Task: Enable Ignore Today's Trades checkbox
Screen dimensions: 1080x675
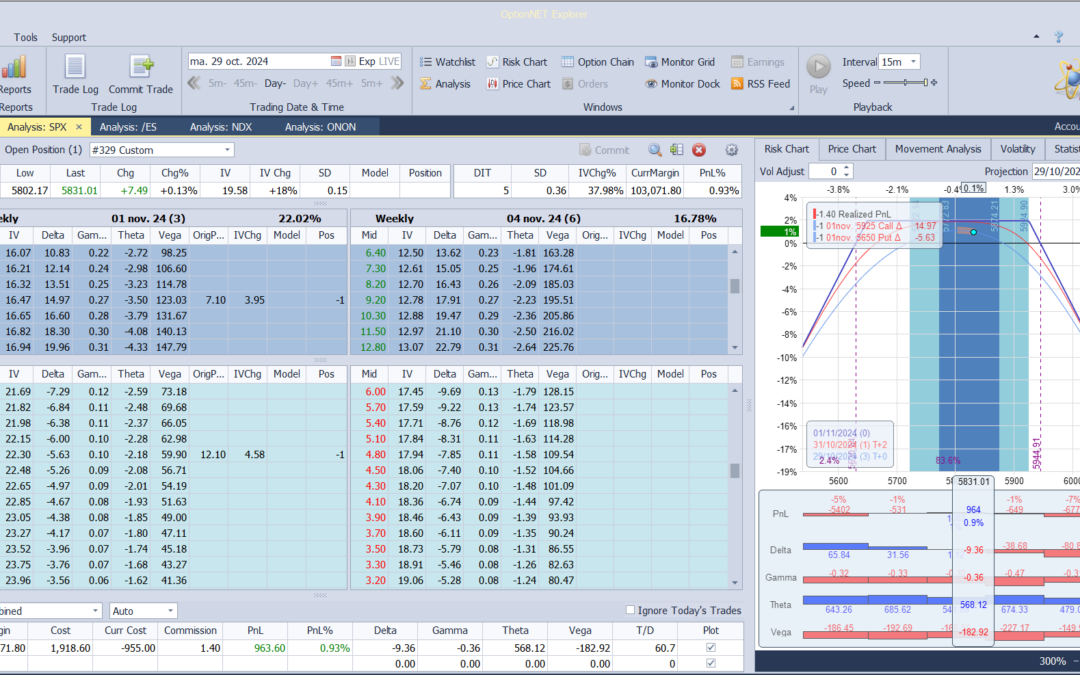Action: [x=630, y=610]
